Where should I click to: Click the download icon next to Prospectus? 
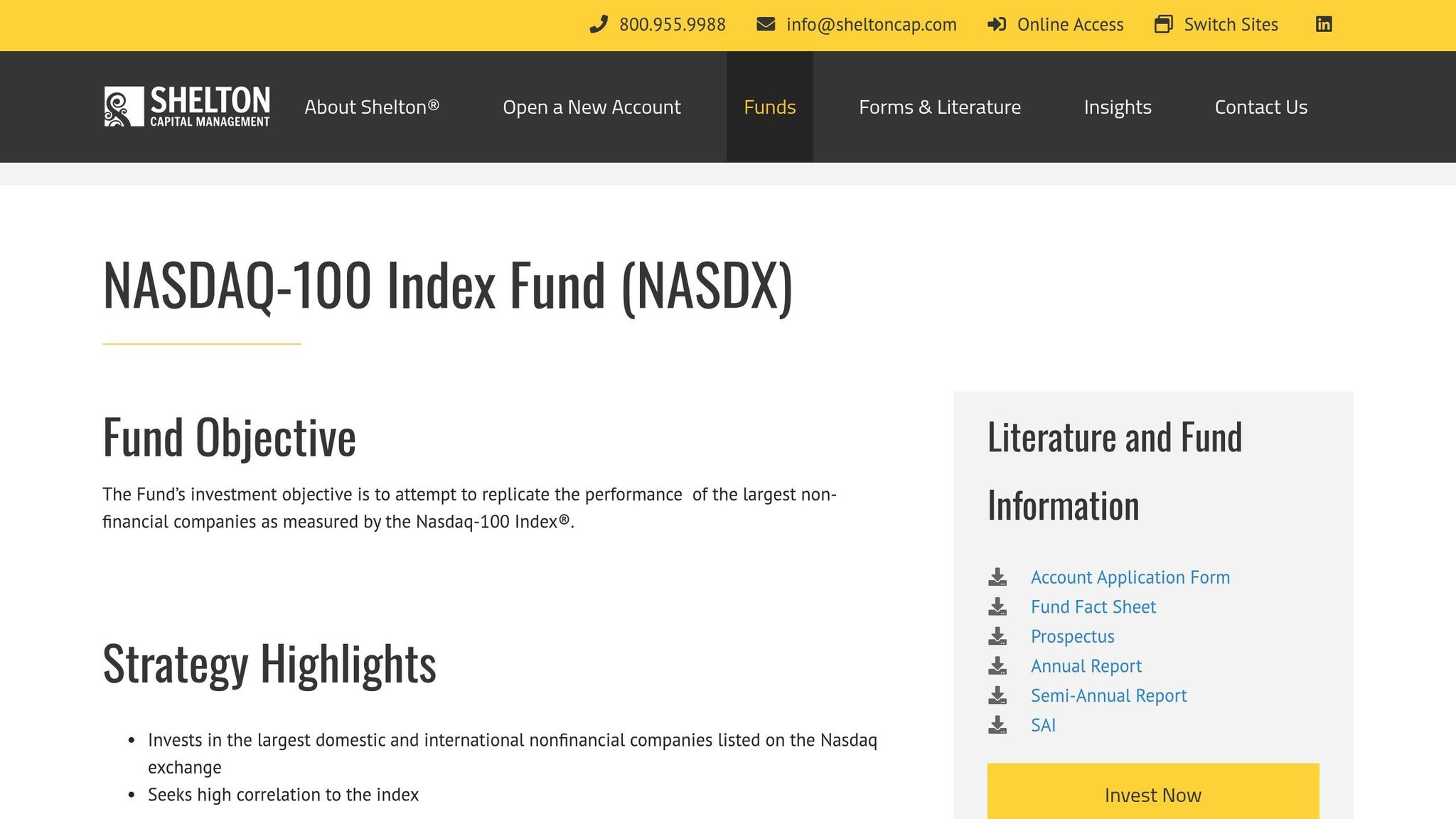tap(999, 636)
